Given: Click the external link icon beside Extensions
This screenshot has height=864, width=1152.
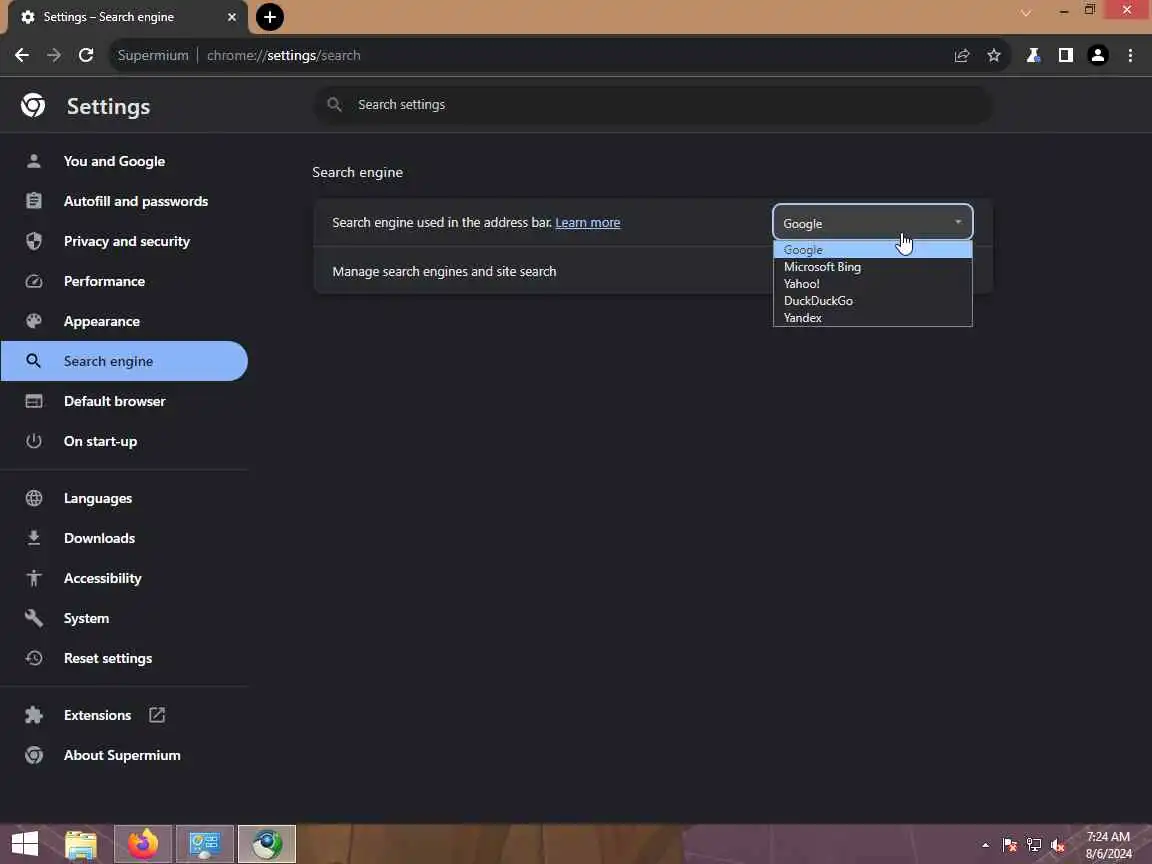Looking at the screenshot, I should click(157, 715).
